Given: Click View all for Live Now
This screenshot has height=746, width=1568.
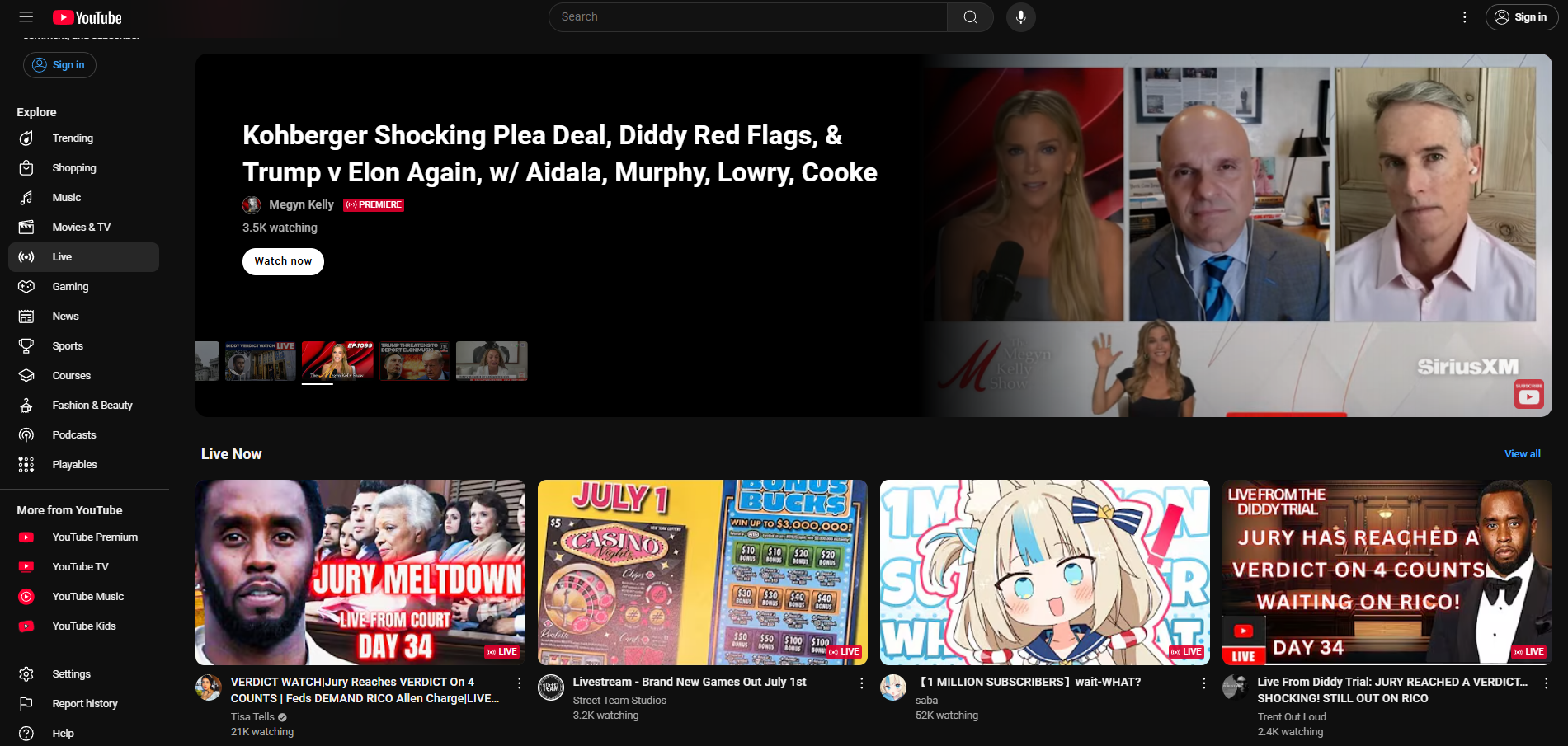Looking at the screenshot, I should click(x=1522, y=454).
